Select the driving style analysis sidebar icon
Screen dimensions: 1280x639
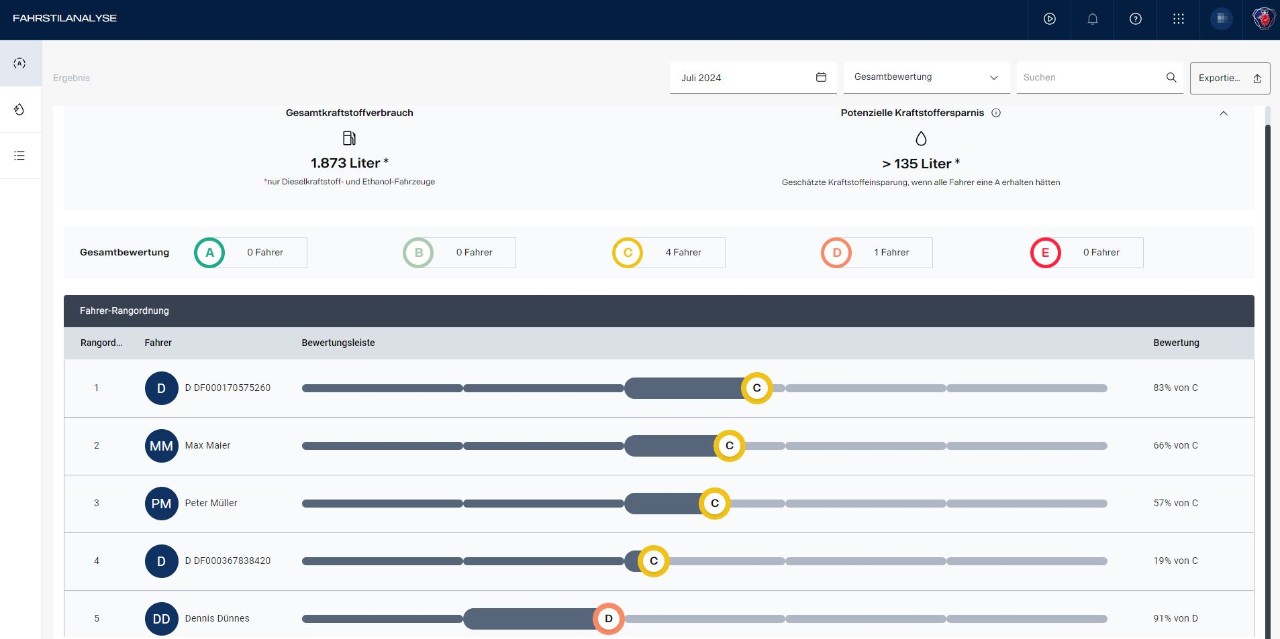click(20, 63)
